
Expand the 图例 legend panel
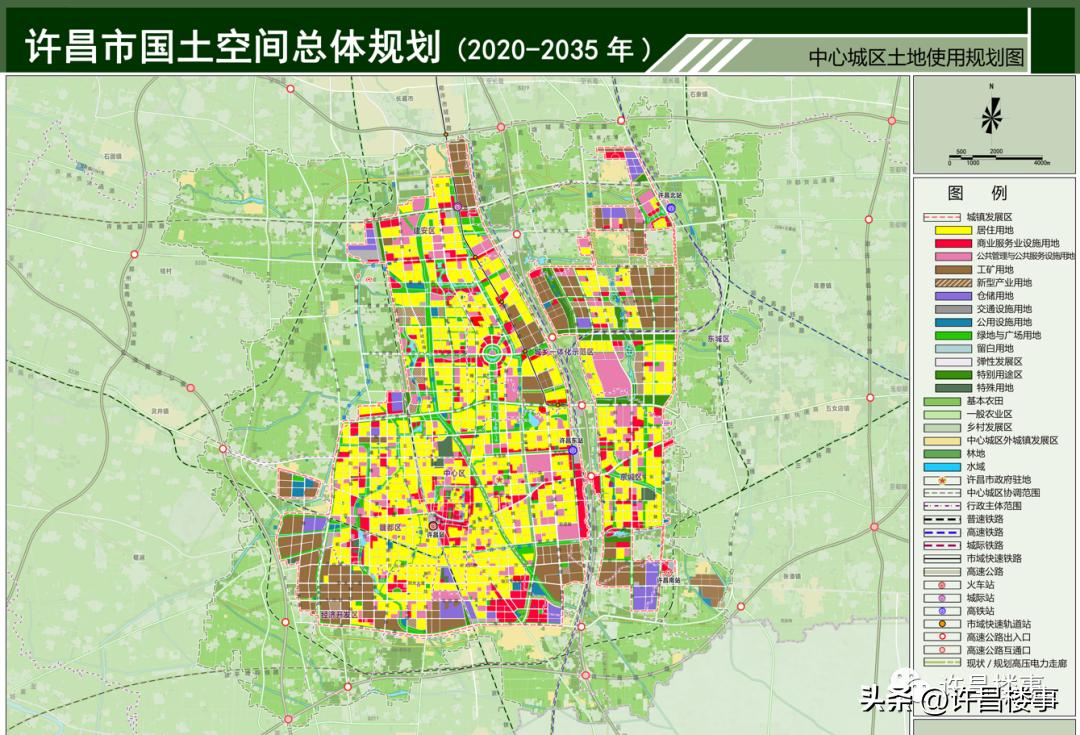point(977,194)
